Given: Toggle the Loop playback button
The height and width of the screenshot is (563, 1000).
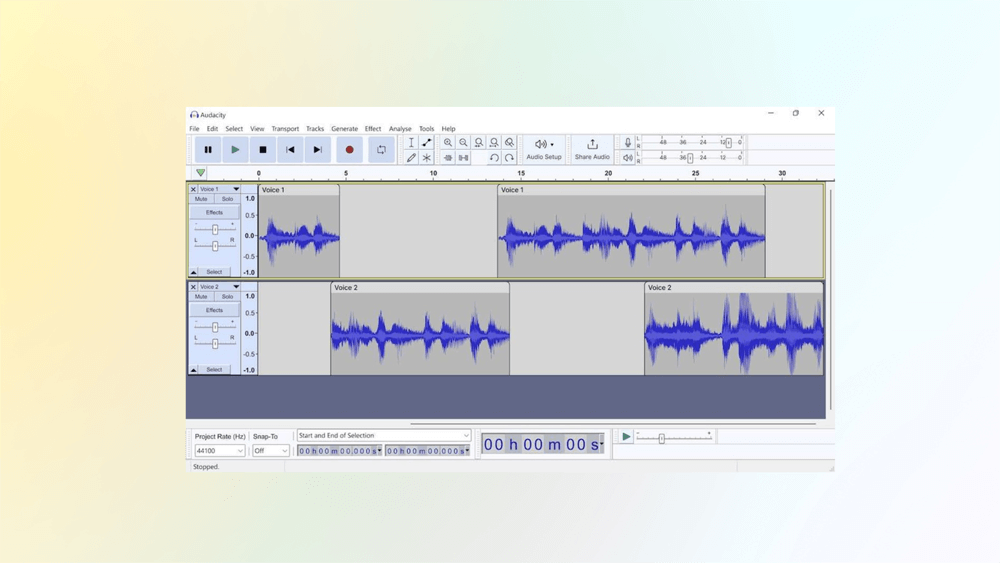Looking at the screenshot, I should pos(381,150).
